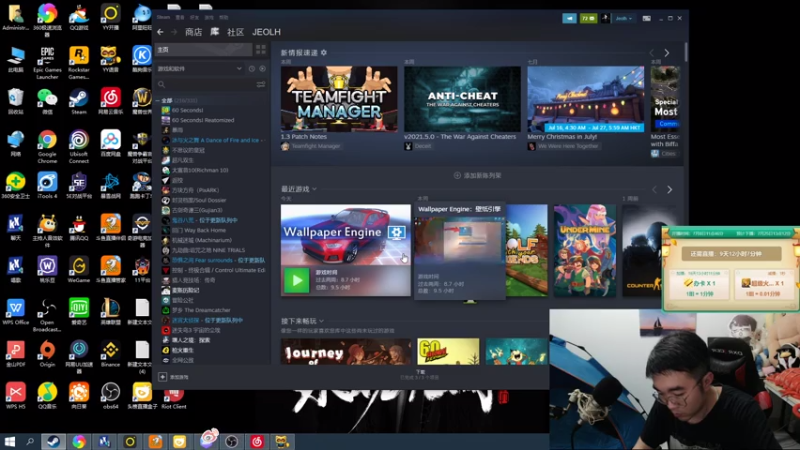Open the Steam menu in the title bar
This screenshot has width=800, height=450.
coord(163,17)
